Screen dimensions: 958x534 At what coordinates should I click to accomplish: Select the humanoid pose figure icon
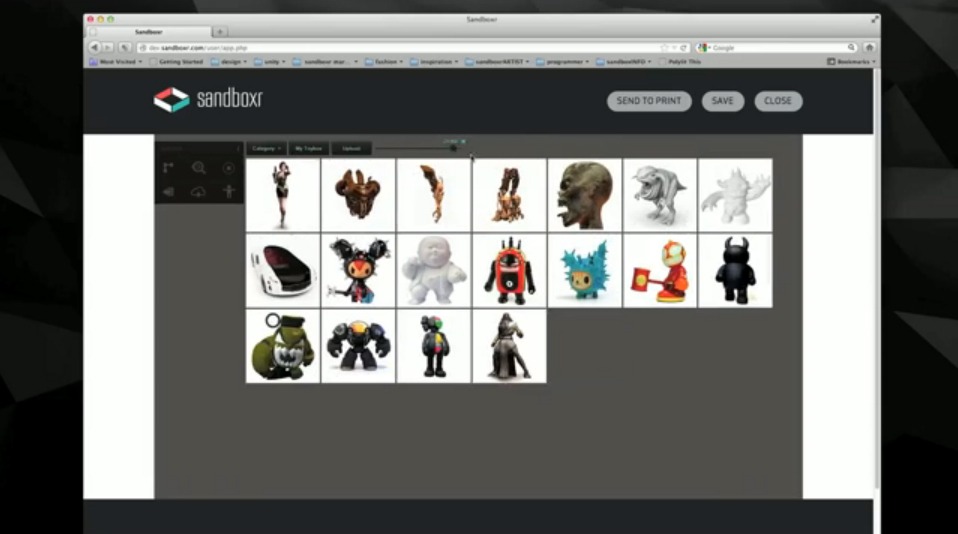click(x=229, y=191)
